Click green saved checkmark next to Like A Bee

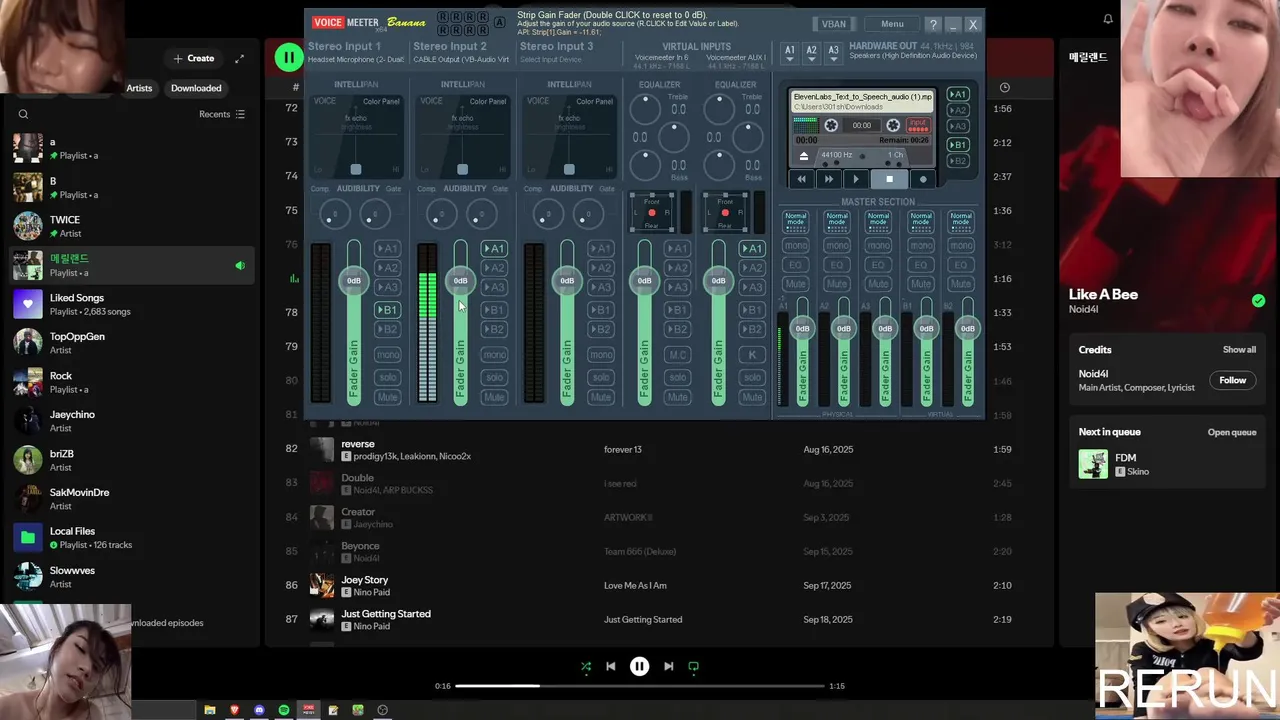click(x=1258, y=300)
